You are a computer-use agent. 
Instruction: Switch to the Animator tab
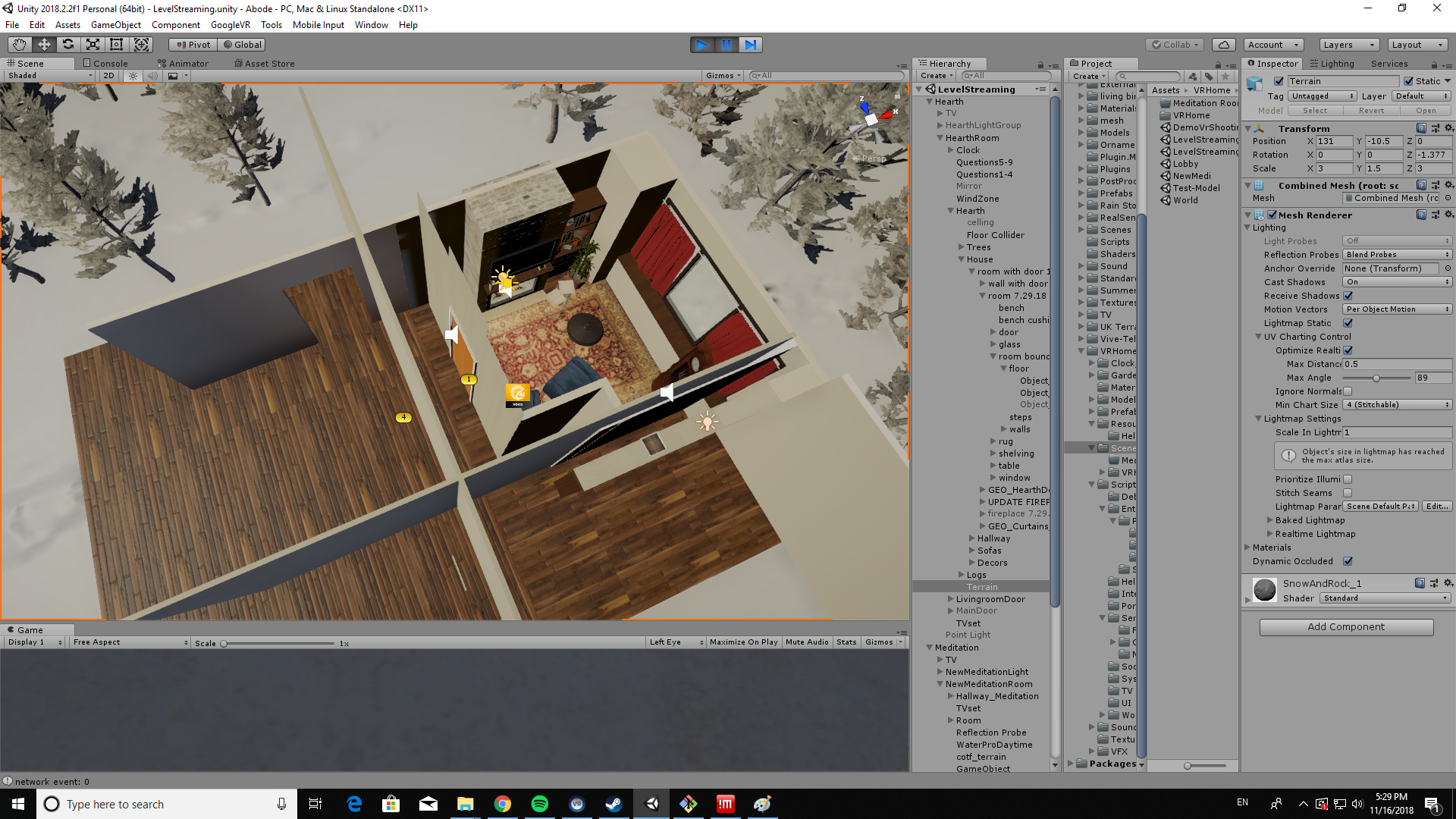(184, 64)
